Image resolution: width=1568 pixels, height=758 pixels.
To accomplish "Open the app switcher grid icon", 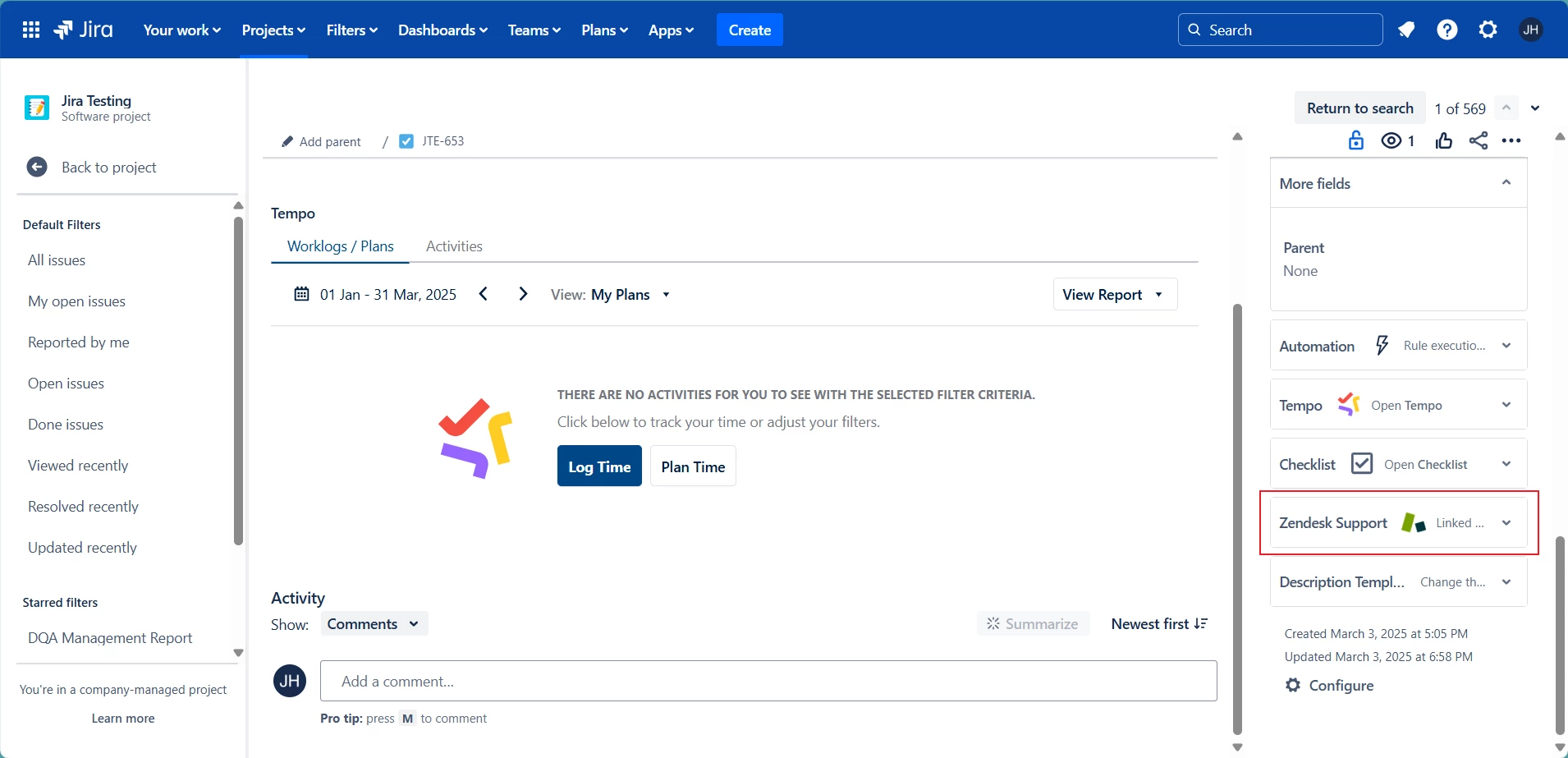I will (31, 30).
